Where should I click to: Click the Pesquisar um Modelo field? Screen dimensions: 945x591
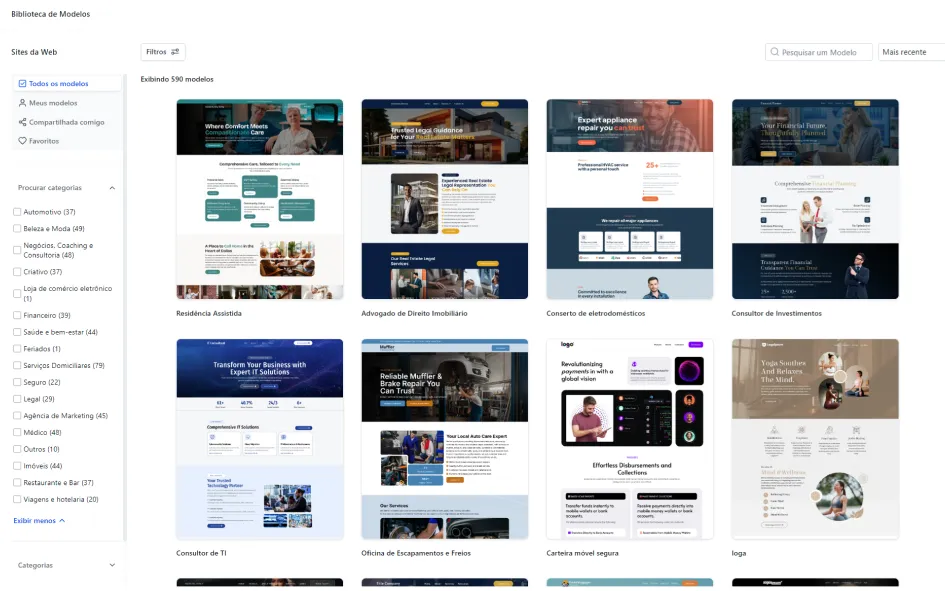click(x=818, y=52)
